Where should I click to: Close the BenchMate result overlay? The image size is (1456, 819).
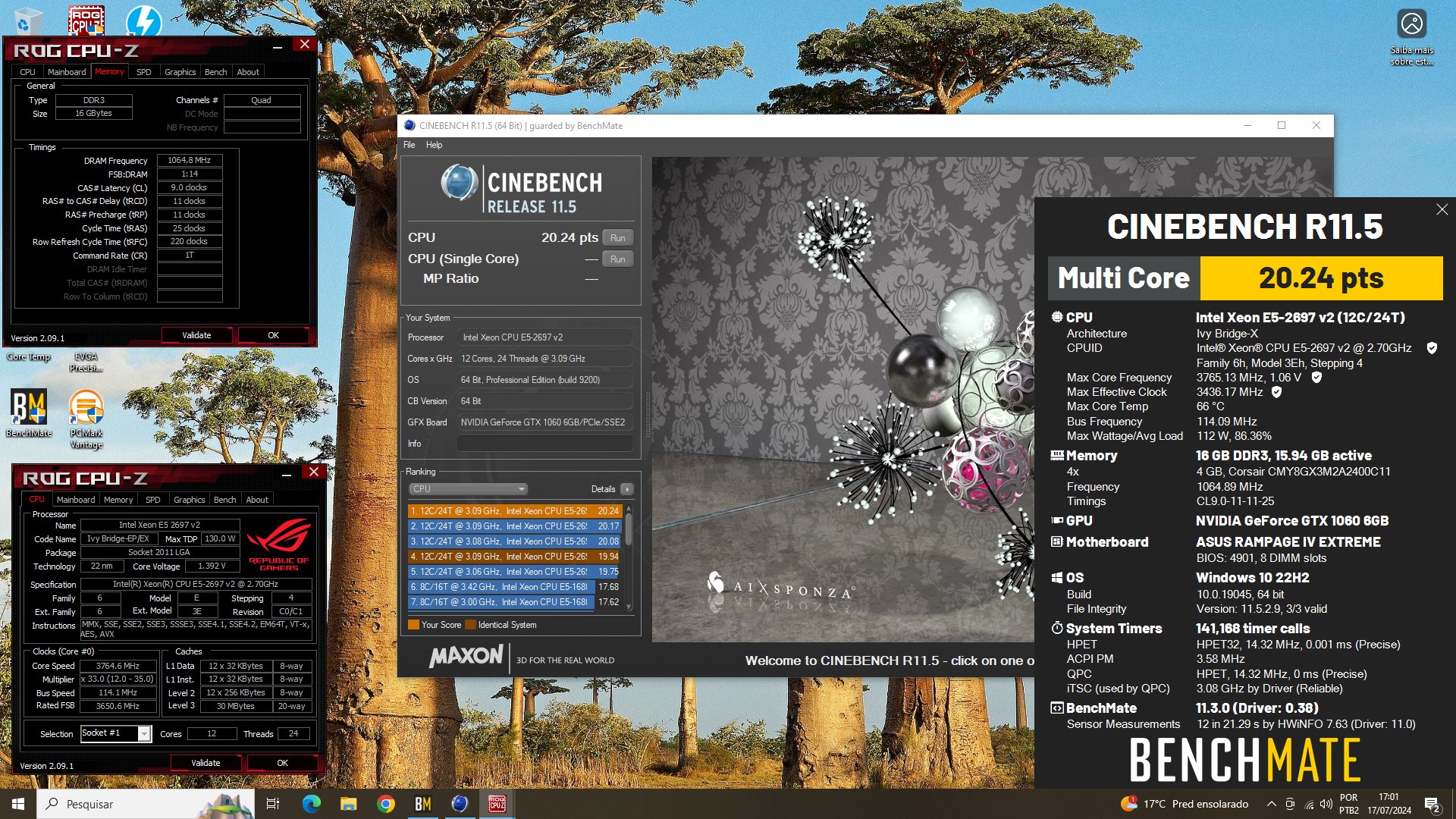coord(1442,209)
